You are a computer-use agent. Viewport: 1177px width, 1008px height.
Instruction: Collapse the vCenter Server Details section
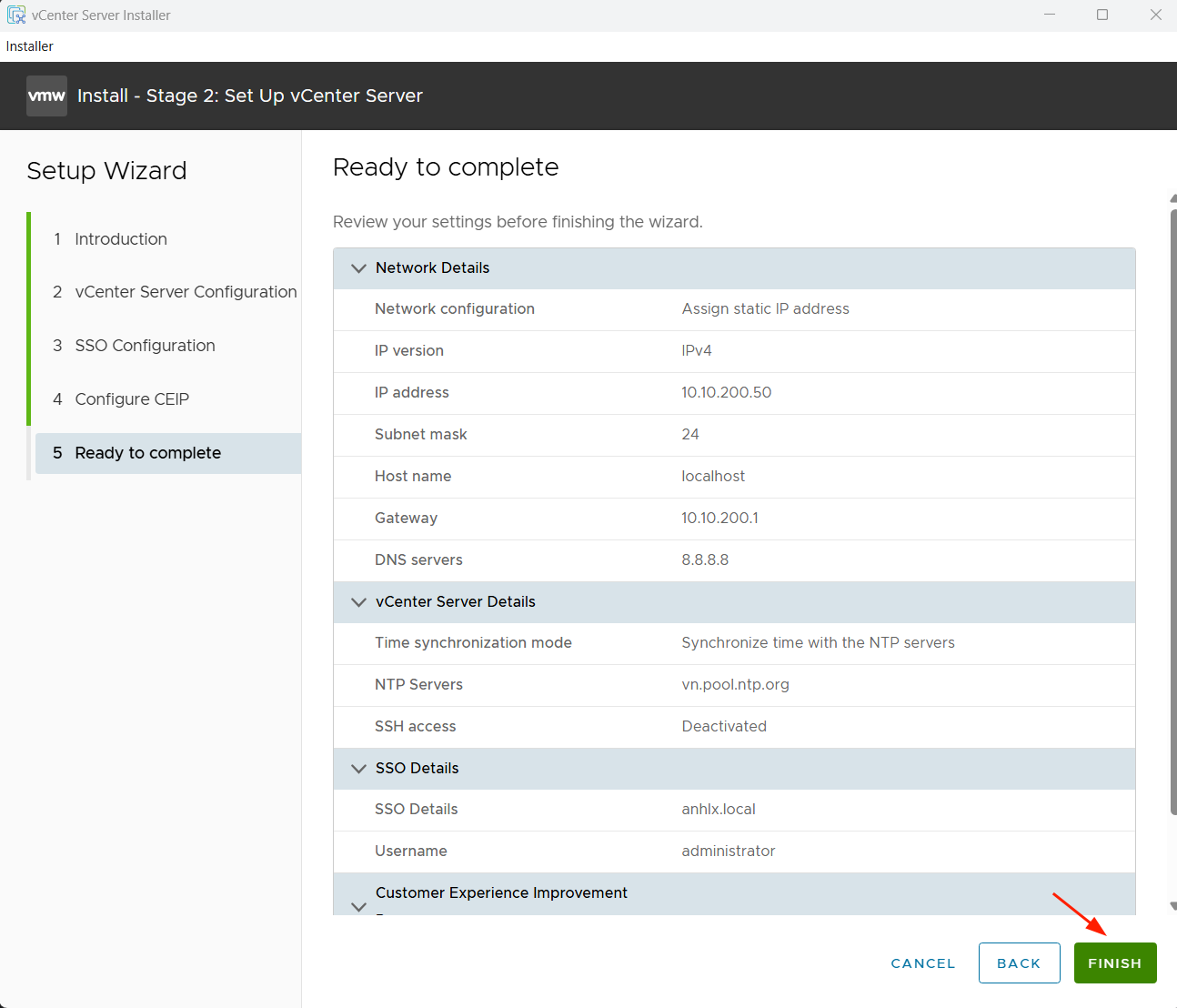tap(359, 602)
